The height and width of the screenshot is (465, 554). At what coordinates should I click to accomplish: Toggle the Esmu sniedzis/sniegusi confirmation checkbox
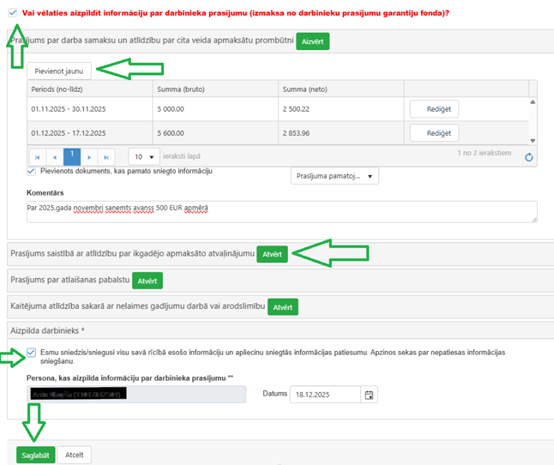[x=31, y=352]
